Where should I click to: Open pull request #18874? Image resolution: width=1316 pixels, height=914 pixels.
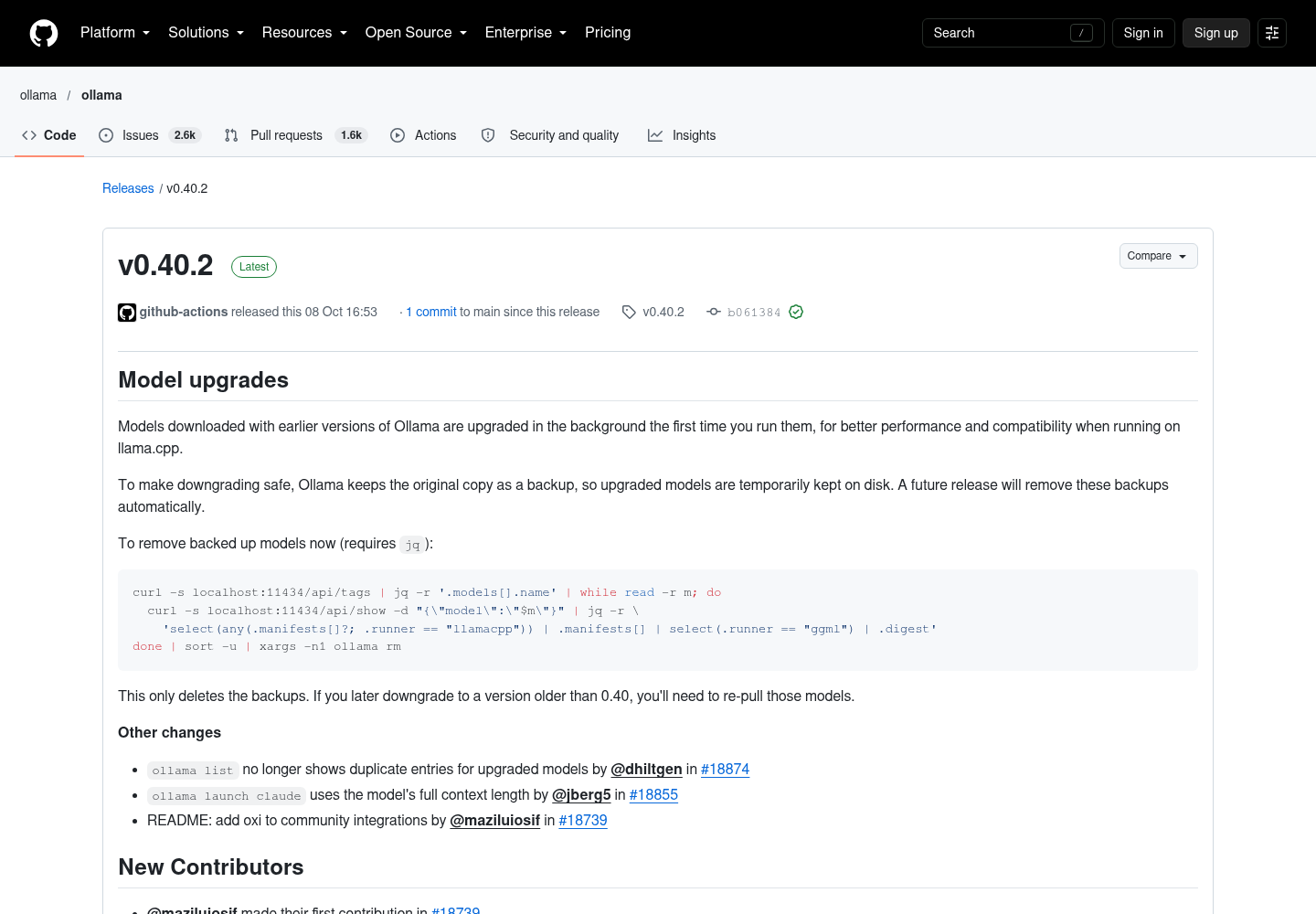[x=725, y=770]
